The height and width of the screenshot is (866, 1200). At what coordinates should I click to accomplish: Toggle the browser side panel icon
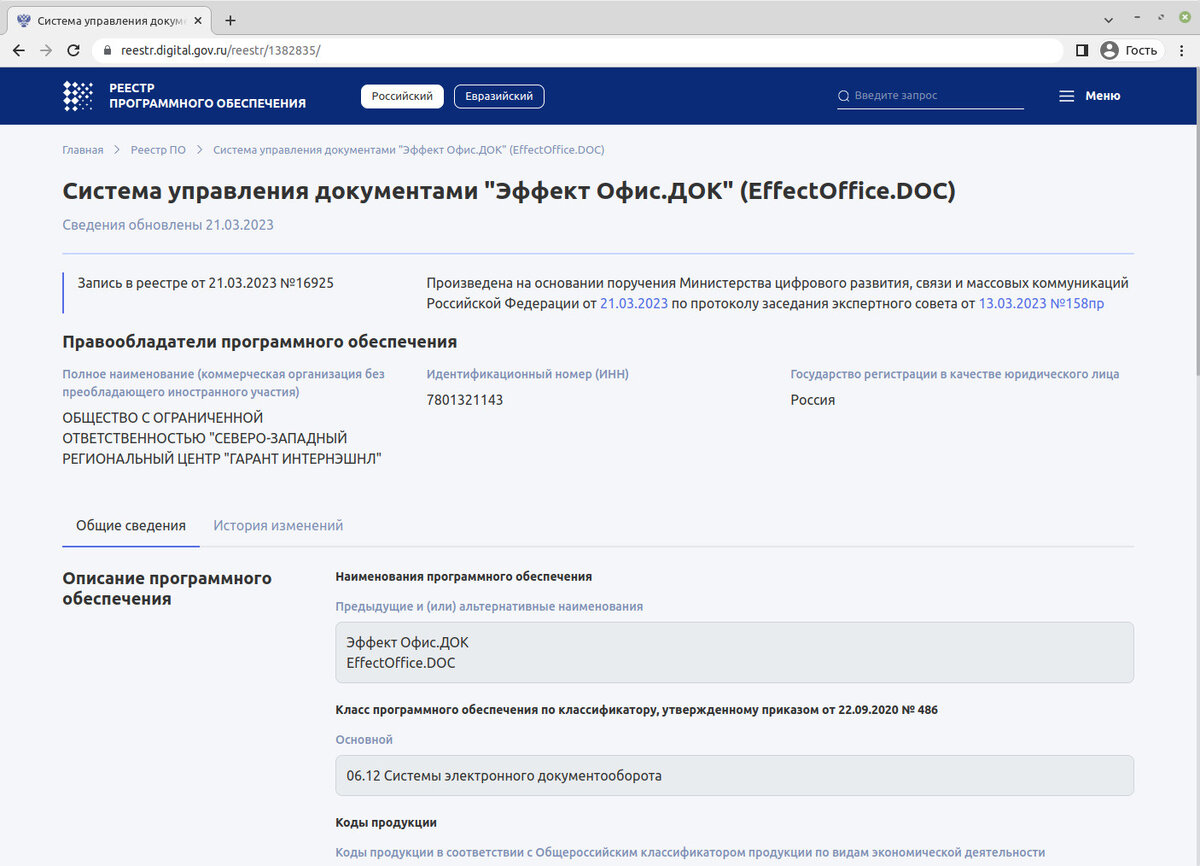point(1082,50)
